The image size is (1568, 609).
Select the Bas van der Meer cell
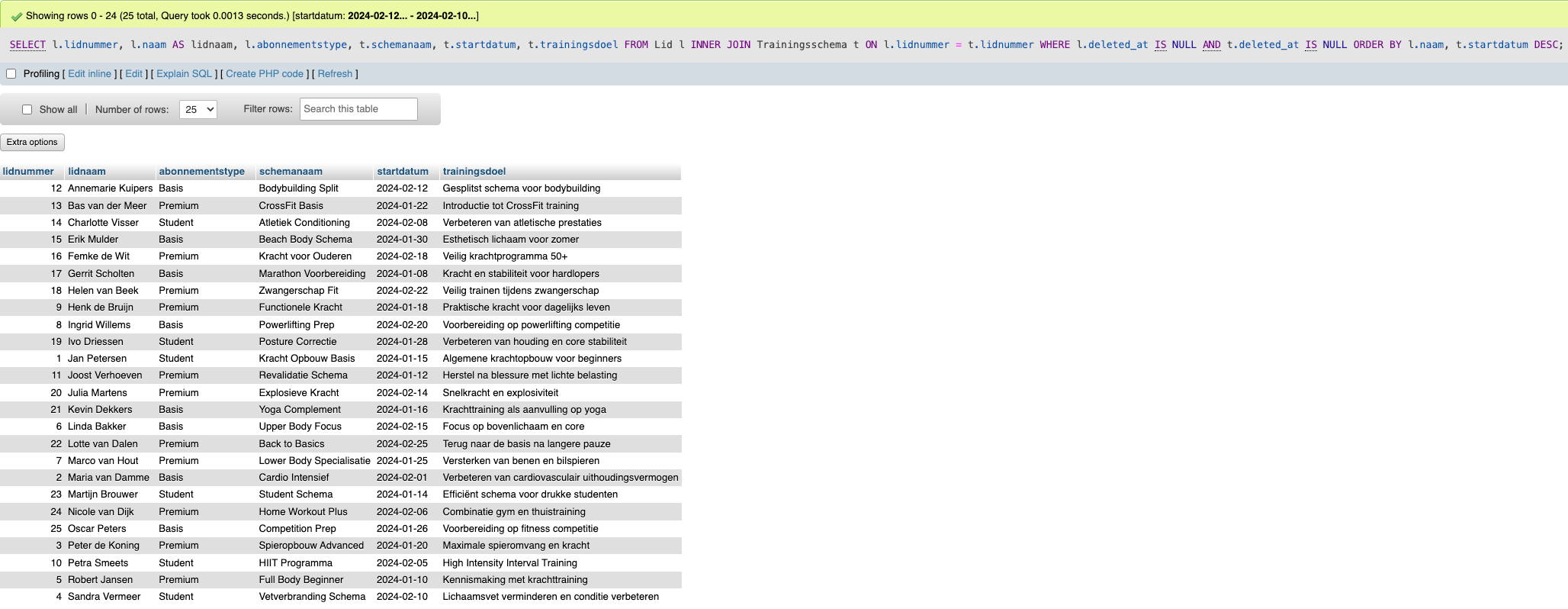point(111,206)
